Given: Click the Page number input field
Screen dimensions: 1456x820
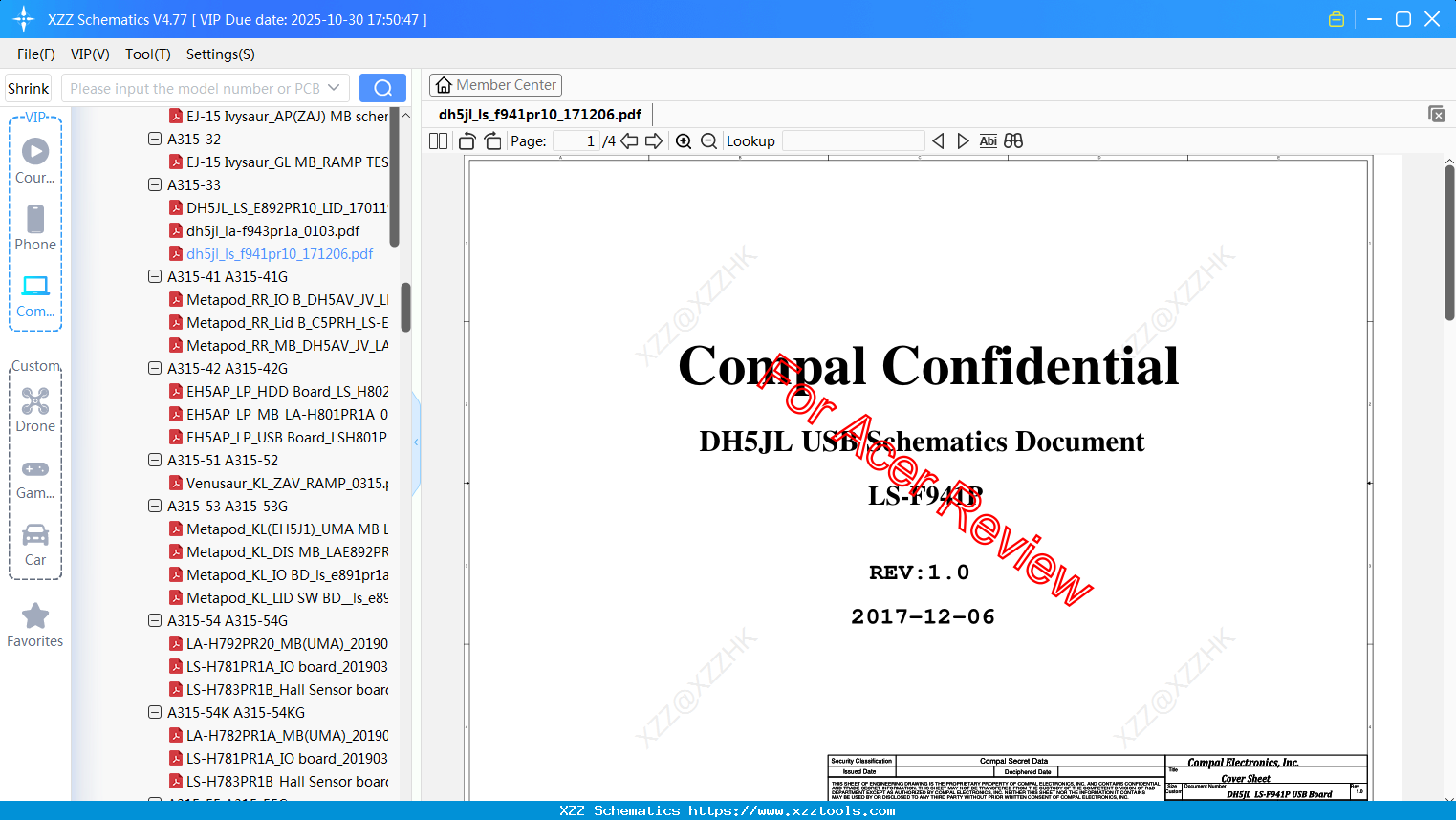Looking at the screenshot, I should coord(576,141).
